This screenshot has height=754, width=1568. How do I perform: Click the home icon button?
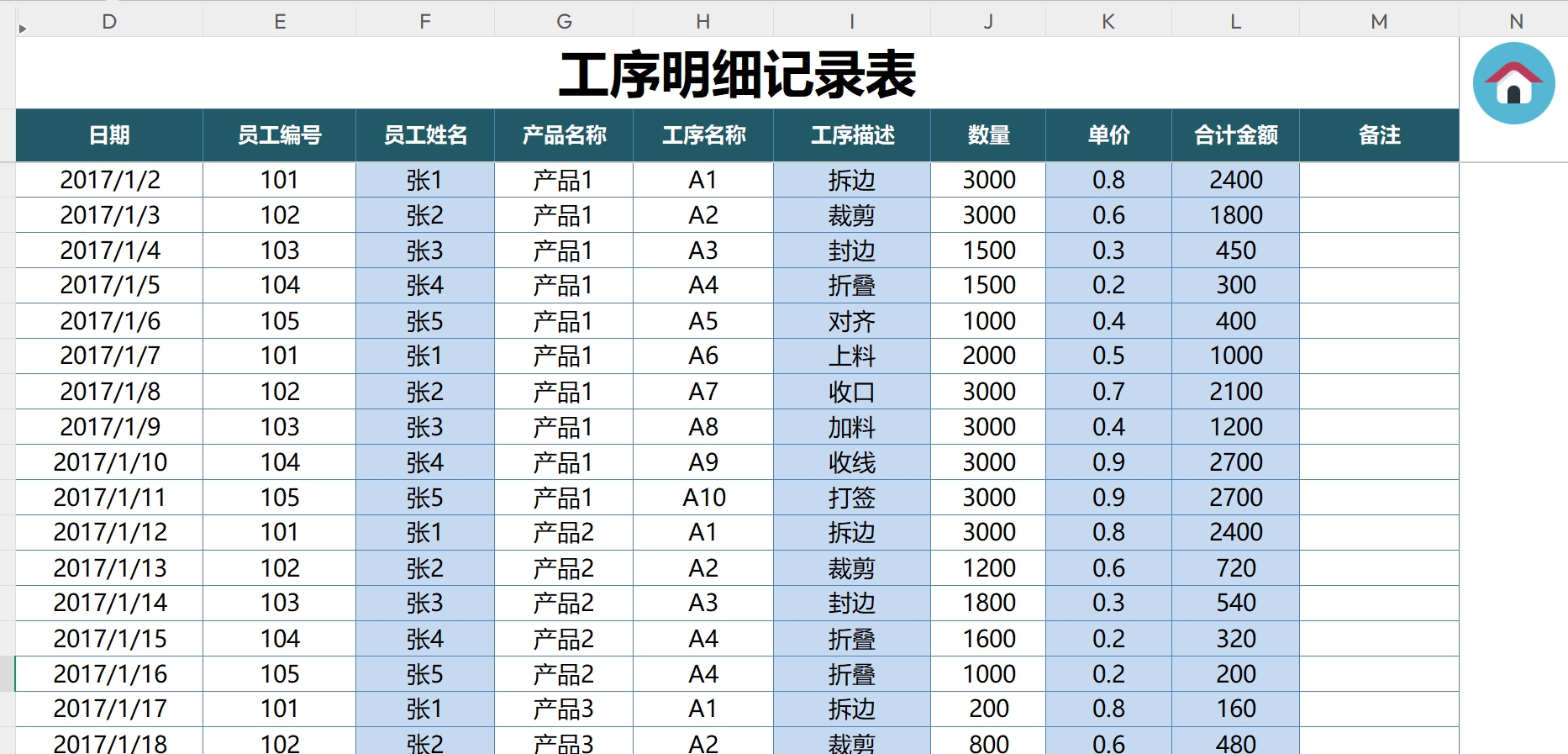click(x=1513, y=83)
